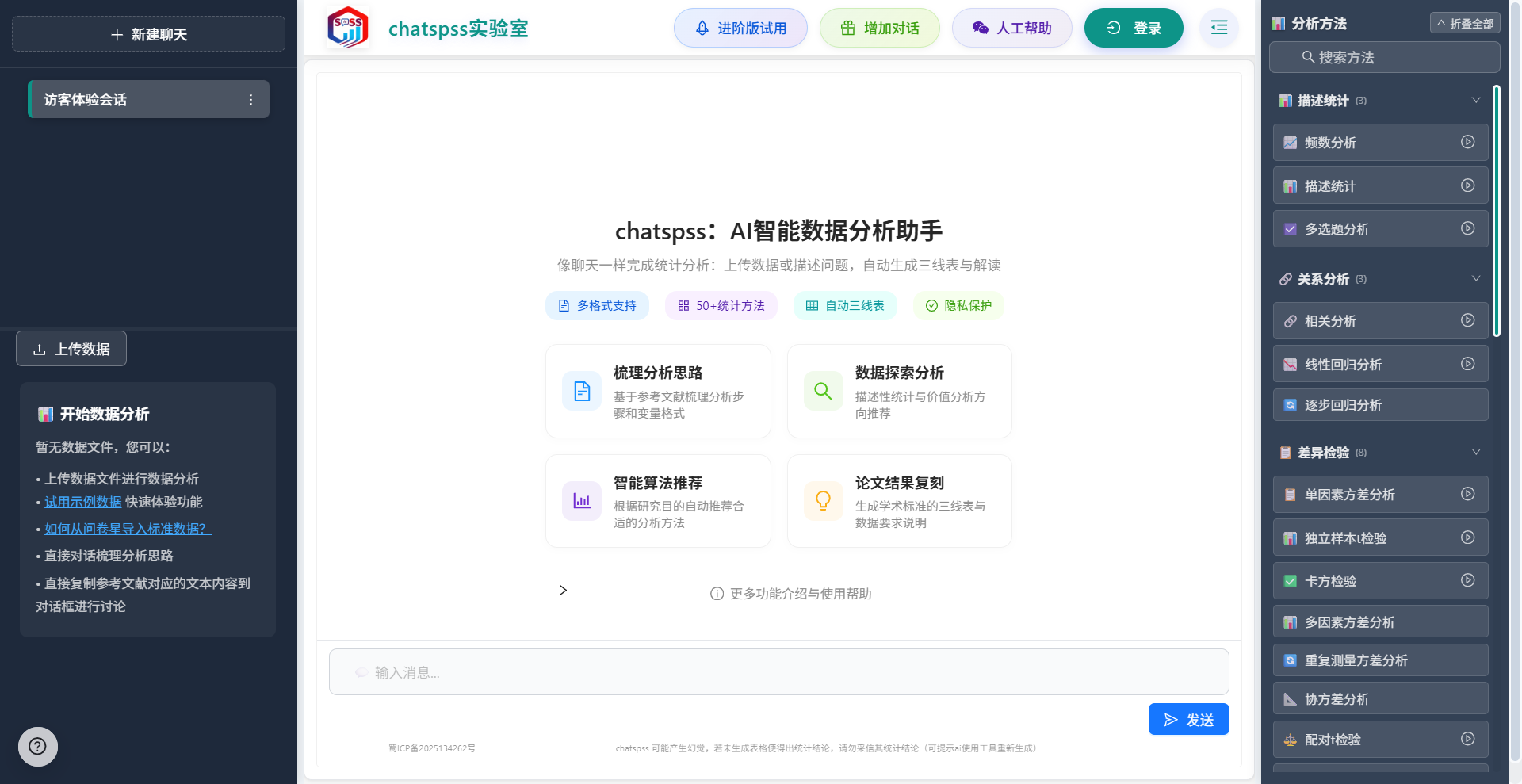The image size is (1522, 784).
Task: Open the 数据探索分析 card
Action: point(899,391)
